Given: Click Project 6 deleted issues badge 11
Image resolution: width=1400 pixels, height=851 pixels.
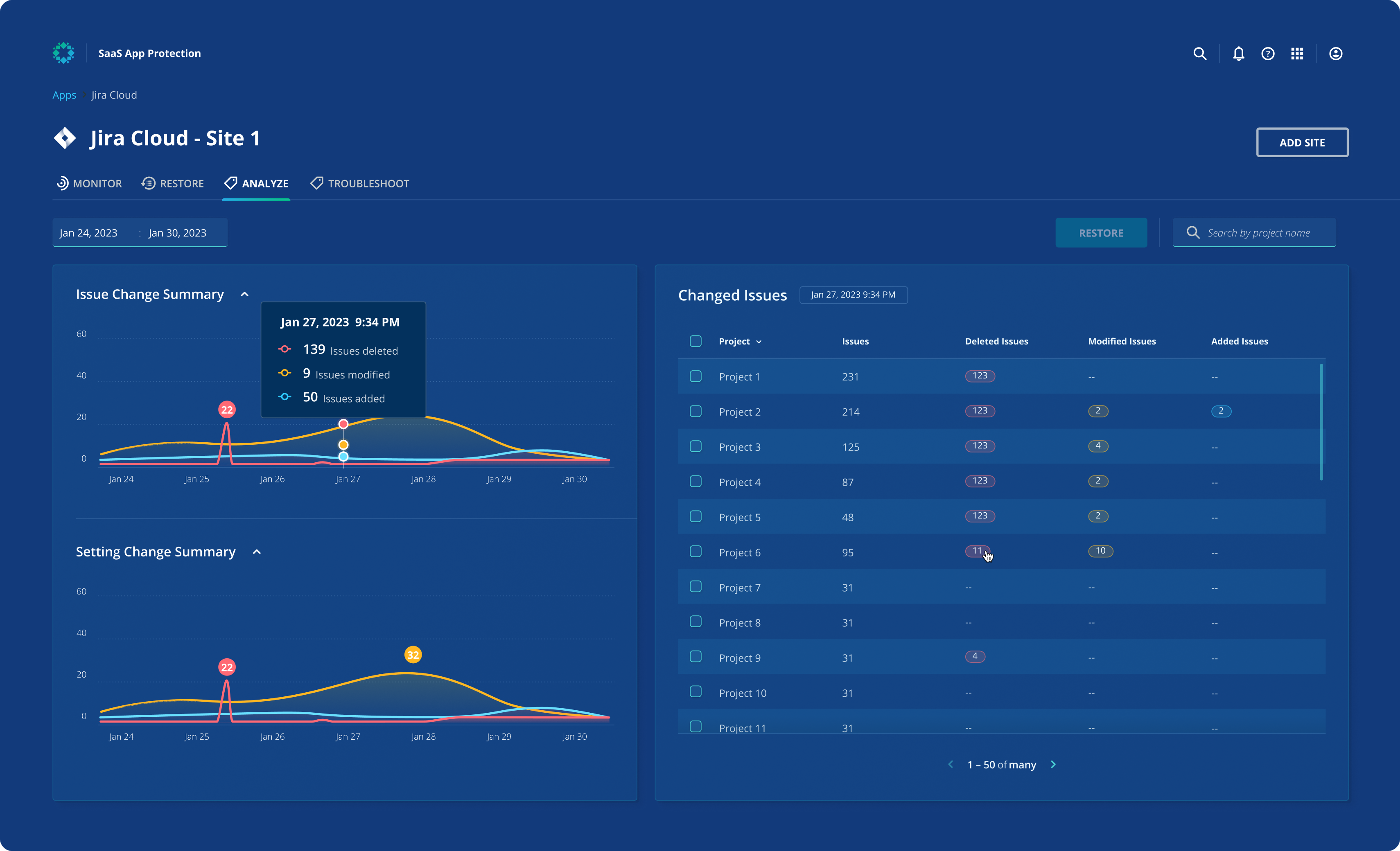Looking at the screenshot, I should coord(977,551).
